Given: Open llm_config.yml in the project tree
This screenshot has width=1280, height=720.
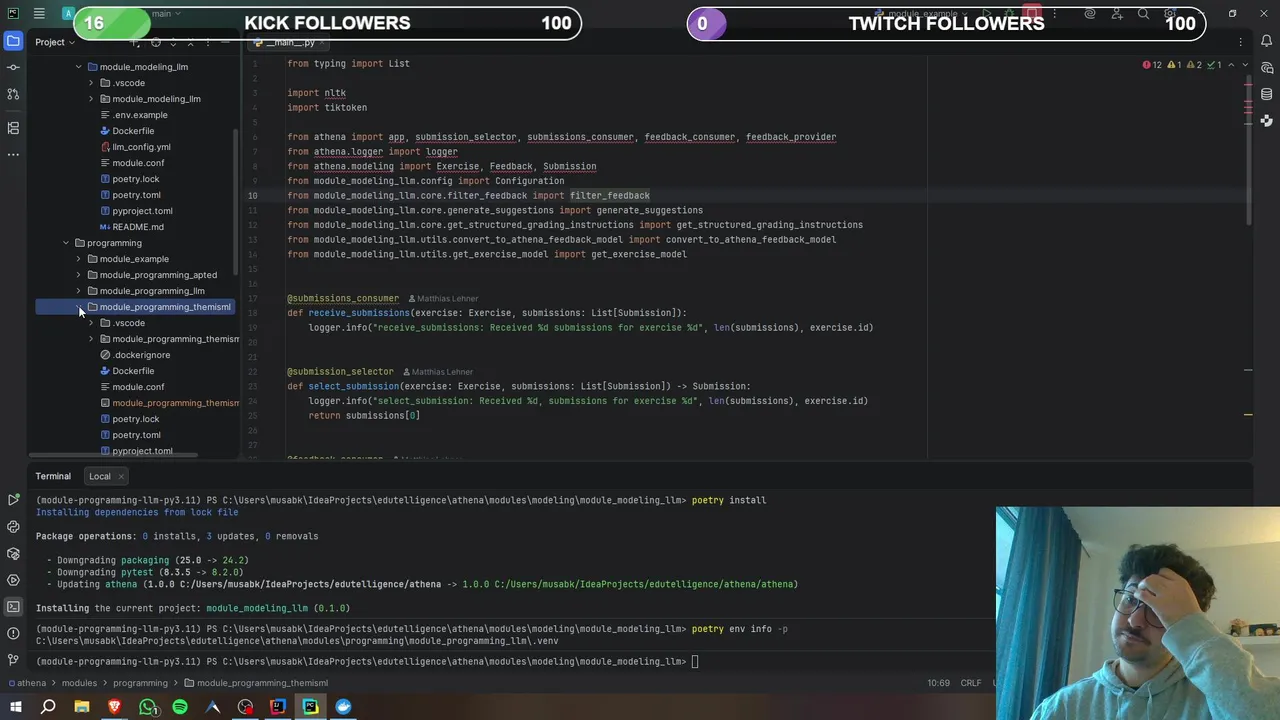Looking at the screenshot, I should point(140,147).
